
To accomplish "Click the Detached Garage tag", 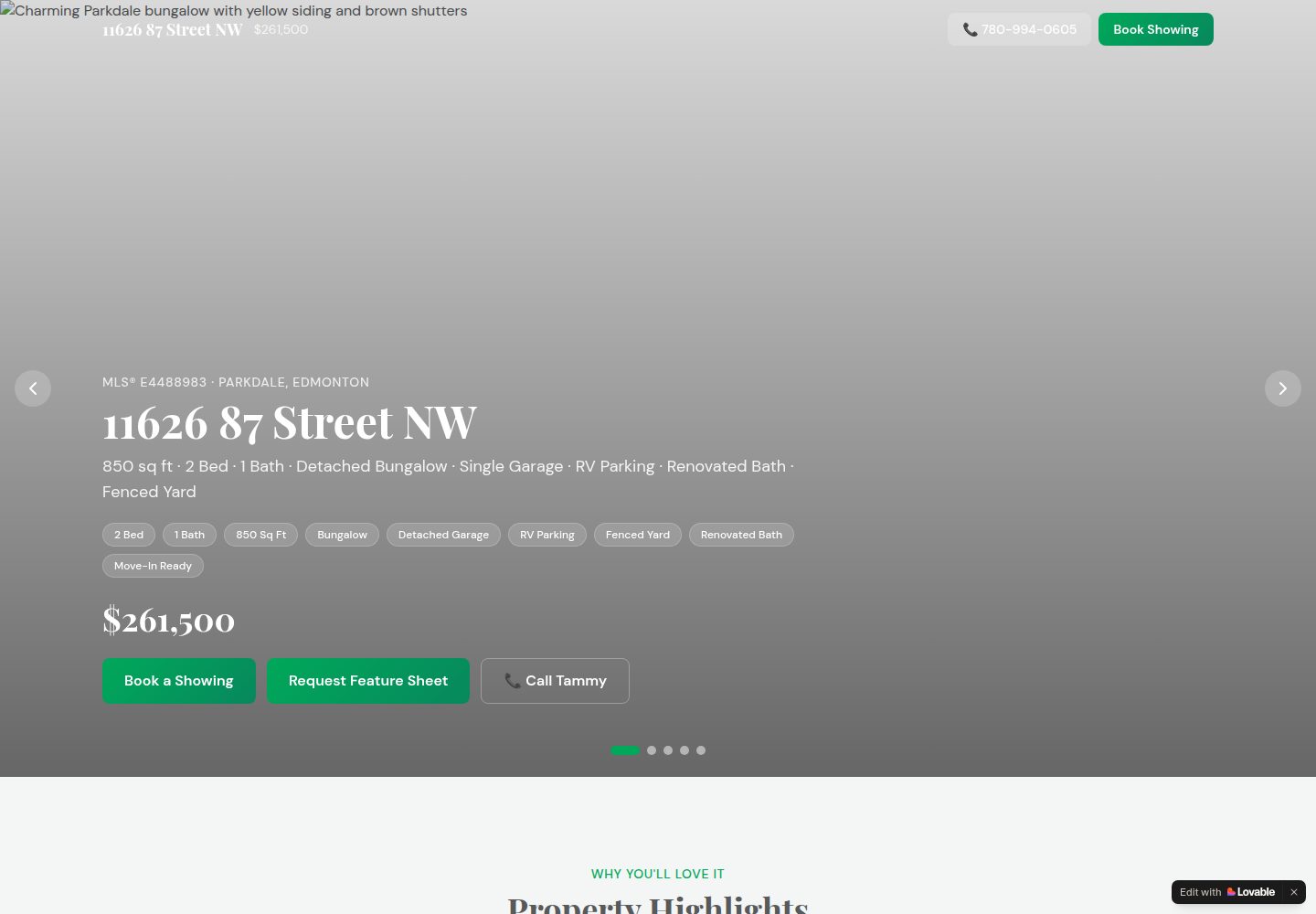I will tap(443, 535).
